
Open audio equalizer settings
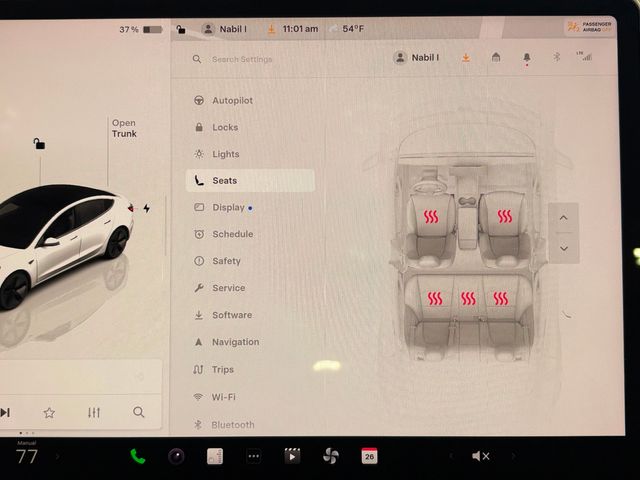point(94,412)
